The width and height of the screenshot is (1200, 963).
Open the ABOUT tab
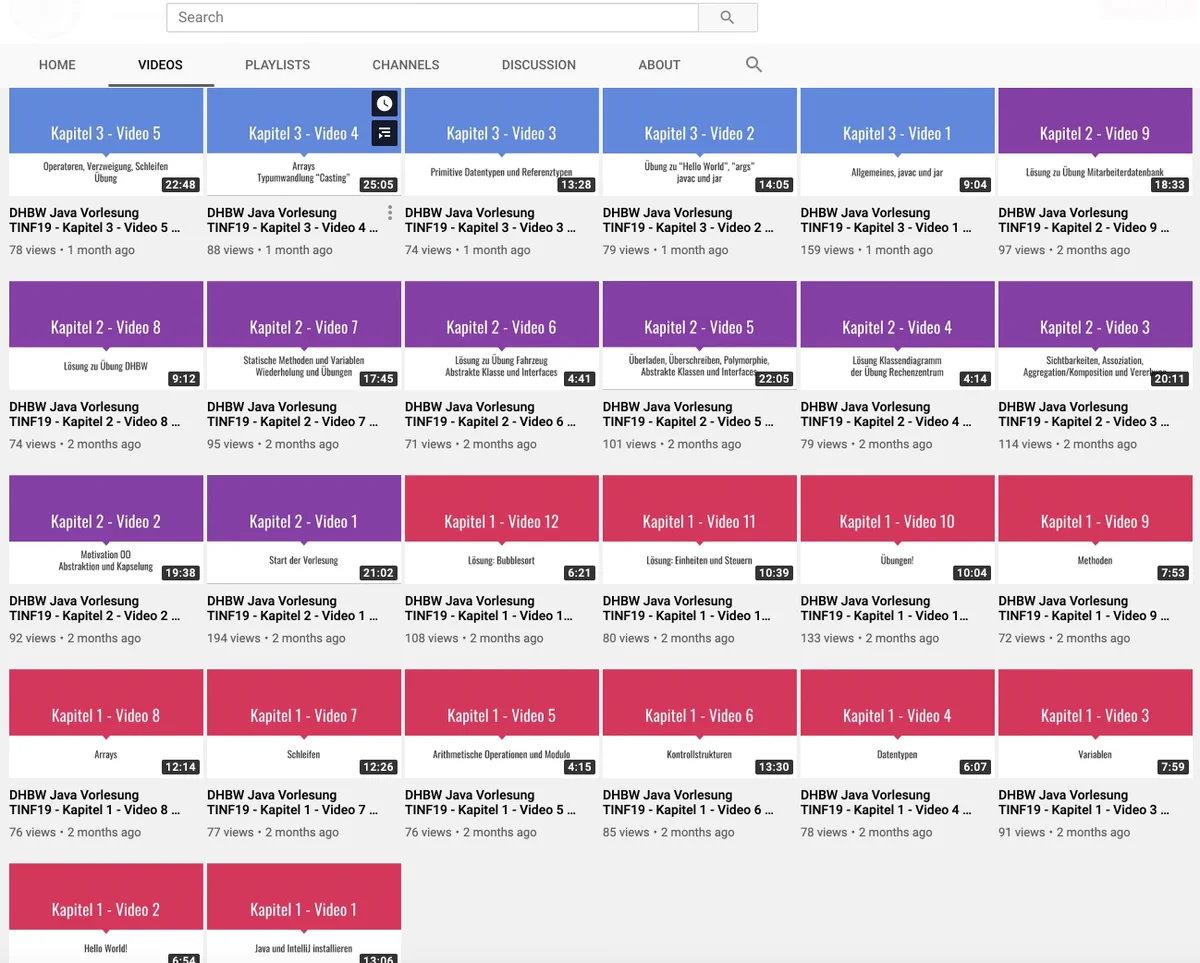coord(659,64)
